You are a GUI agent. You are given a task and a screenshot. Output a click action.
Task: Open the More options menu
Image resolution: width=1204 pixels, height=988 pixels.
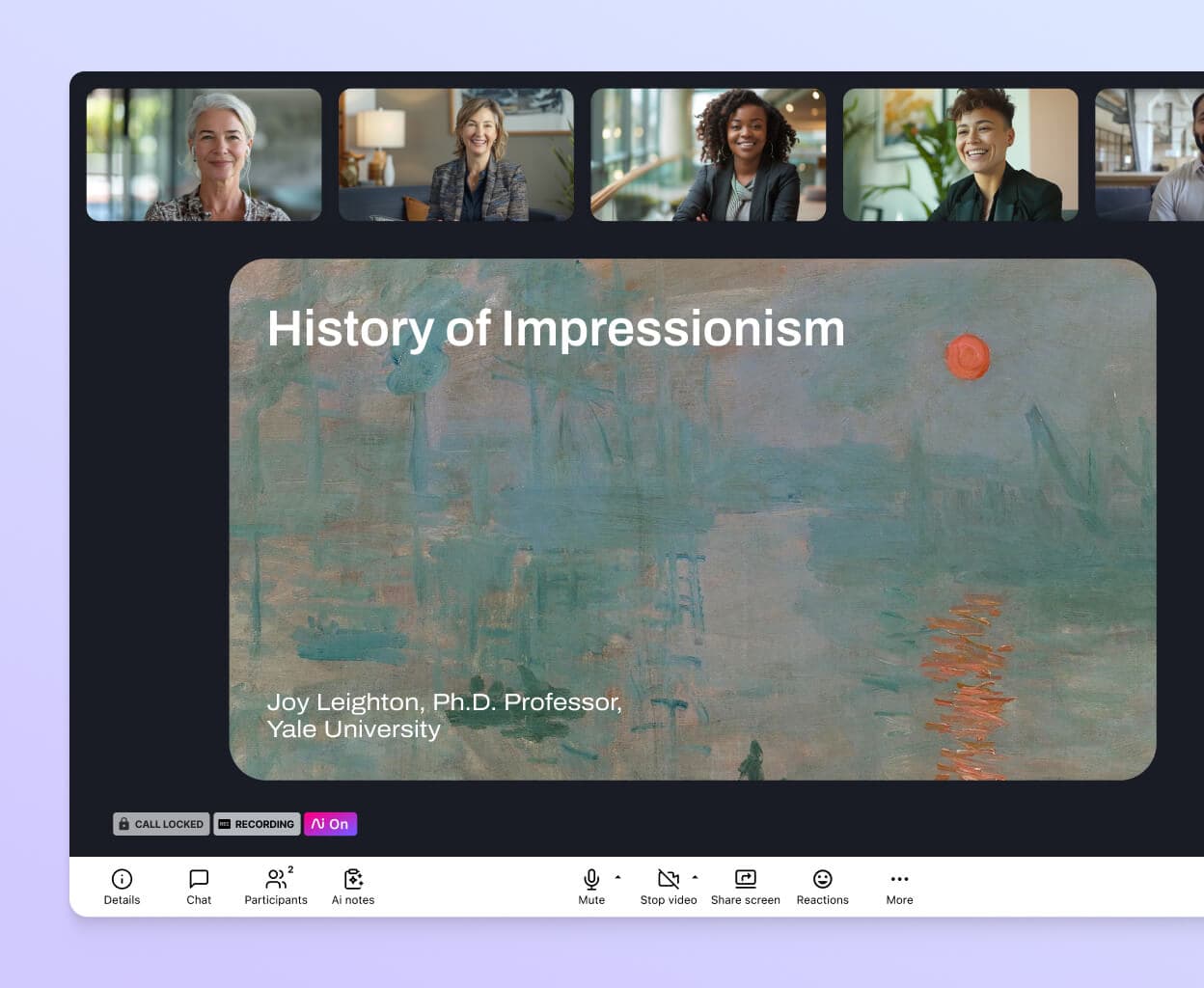click(x=899, y=879)
